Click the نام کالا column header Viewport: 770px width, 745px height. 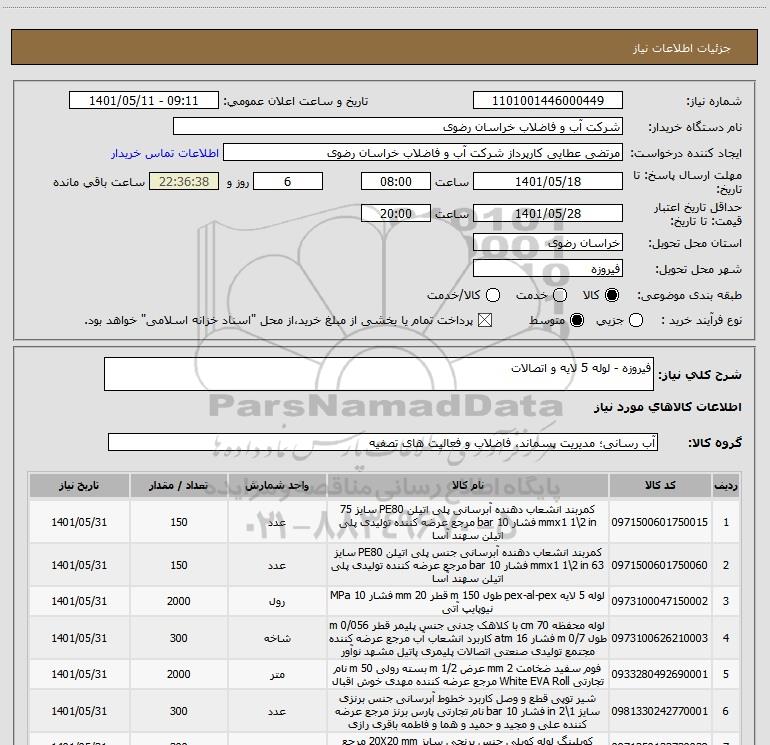point(468,485)
